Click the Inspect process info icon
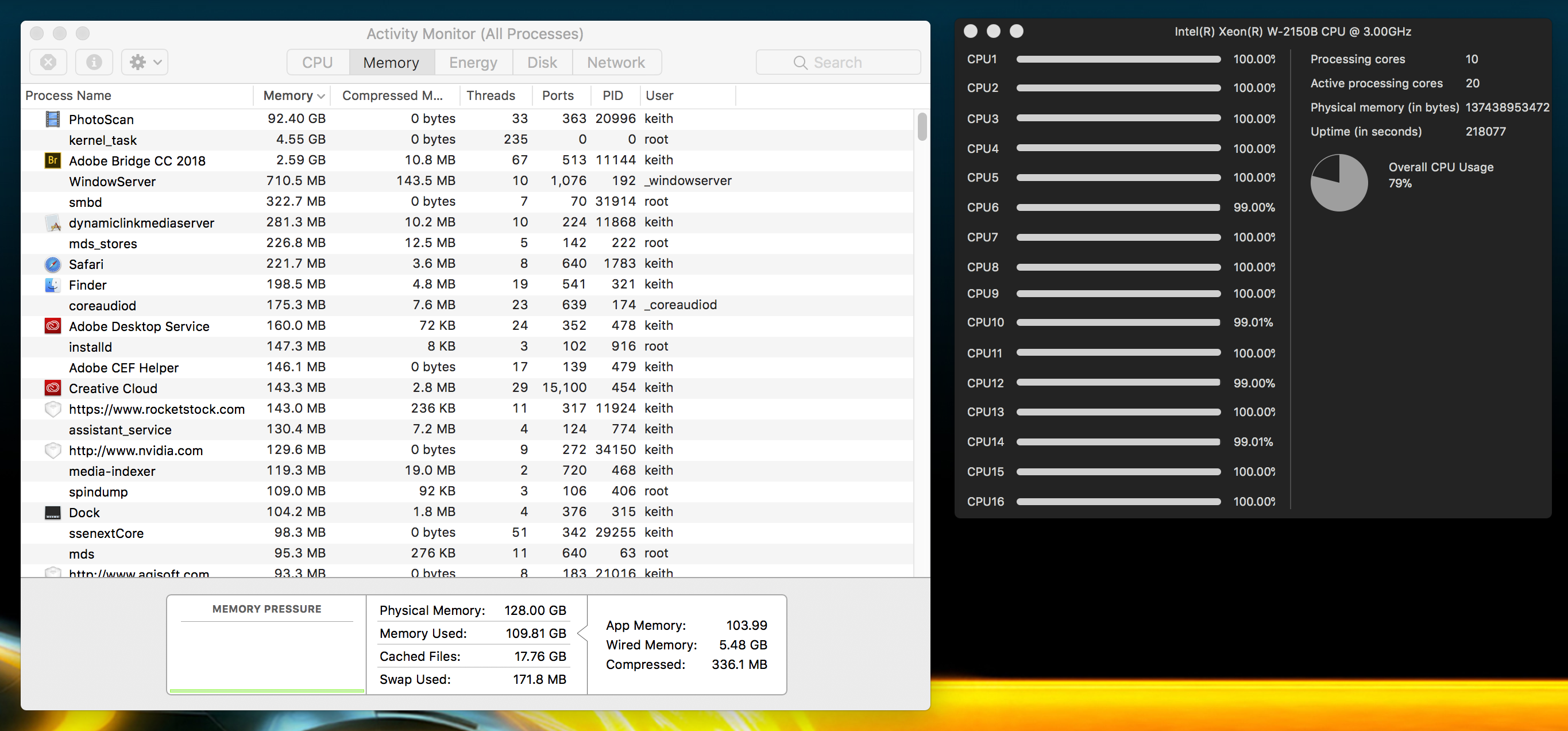1568x731 pixels. 94,62
